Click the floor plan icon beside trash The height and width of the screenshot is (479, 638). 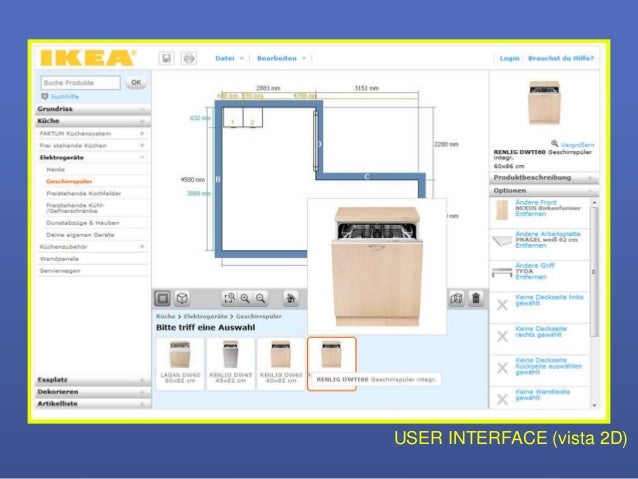457,298
